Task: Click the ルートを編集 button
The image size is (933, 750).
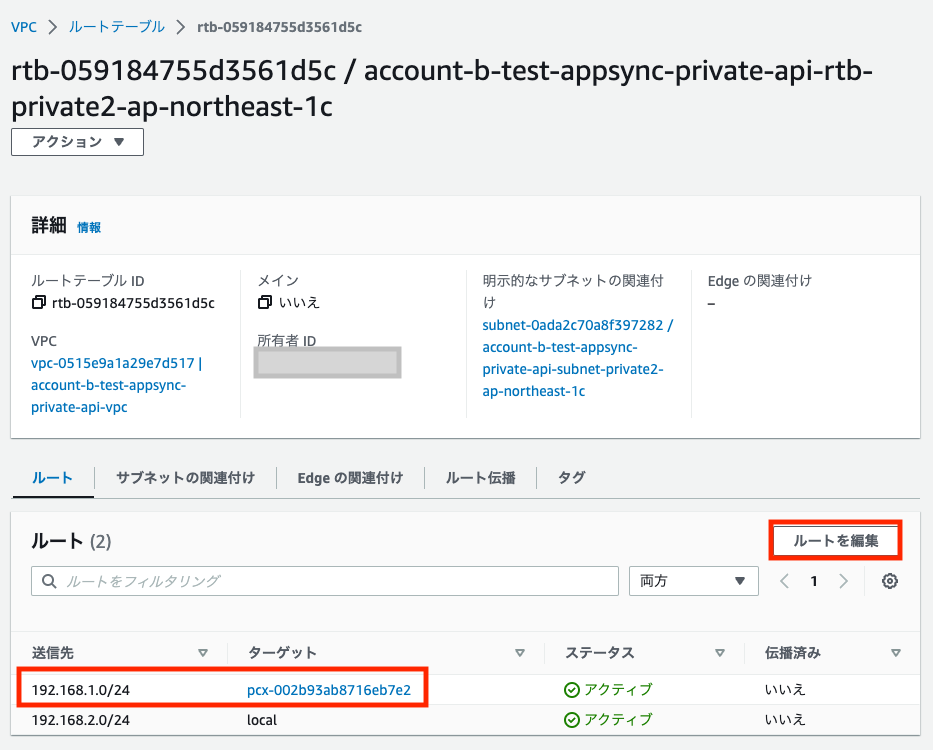Action: coord(835,539)
